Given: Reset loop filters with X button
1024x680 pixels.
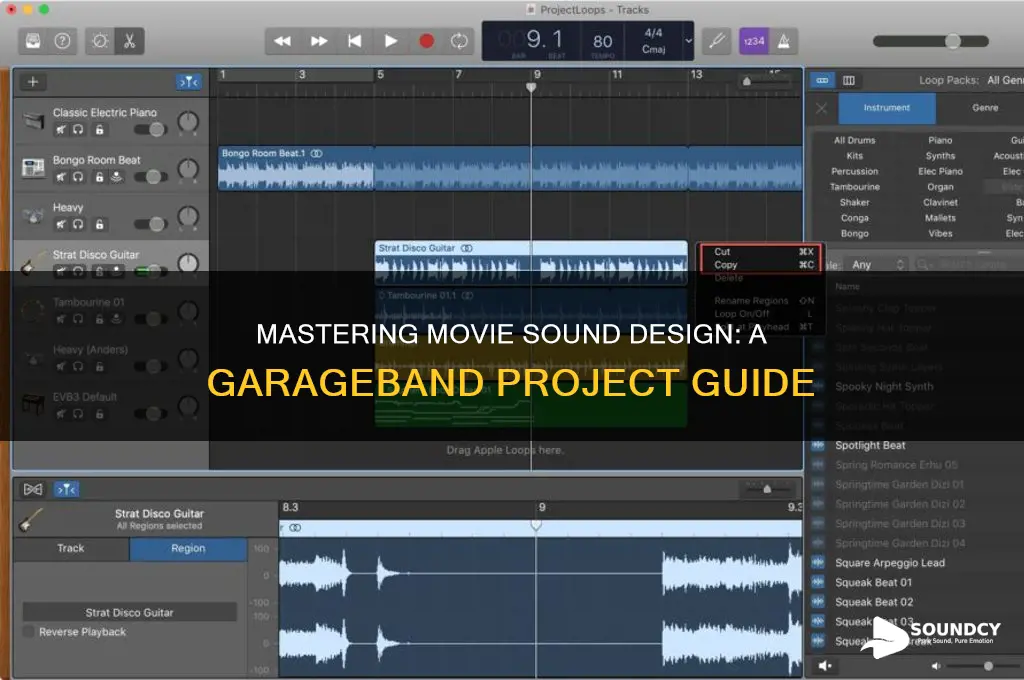Looking at the screenshot, I should pos(822,108).
